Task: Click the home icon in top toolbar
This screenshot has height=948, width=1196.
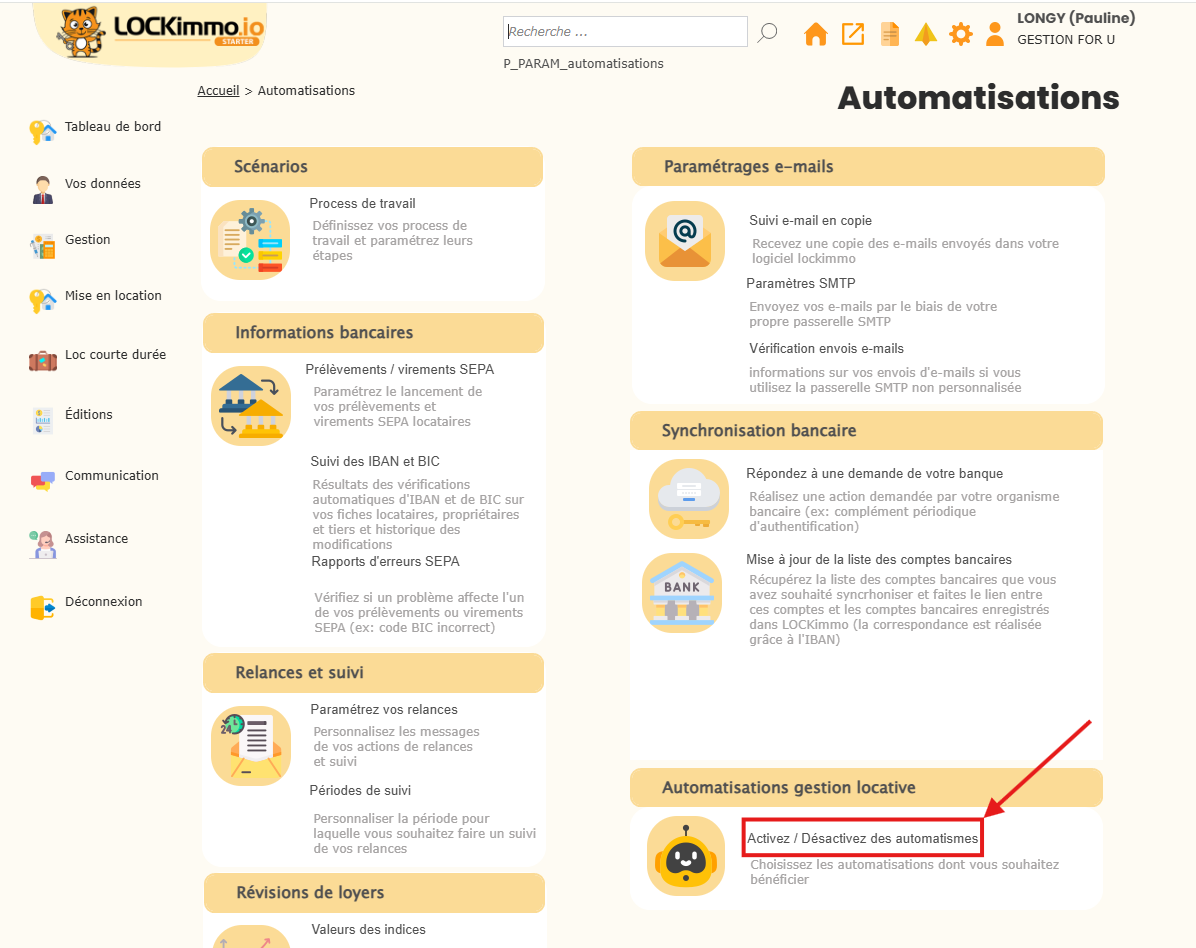Action: pos(816,34)
